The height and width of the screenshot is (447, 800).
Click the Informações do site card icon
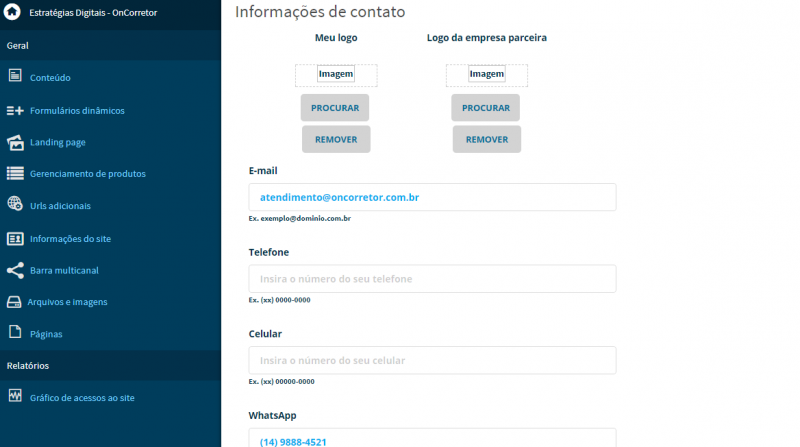[x=15, y=238]
